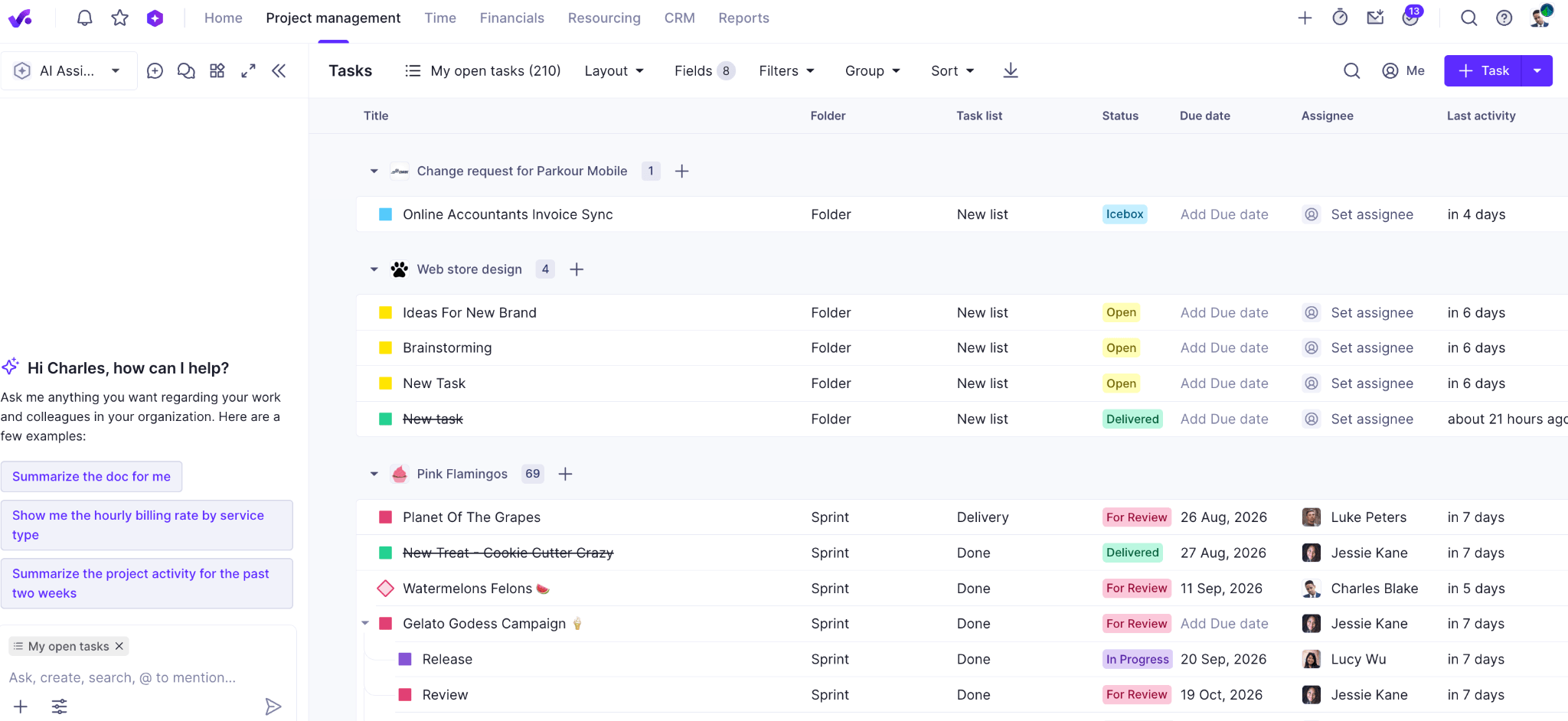Open the Filters dropdown
Image resolution: width=1568 pixels, height=721 pixels.
pos(786,70)
